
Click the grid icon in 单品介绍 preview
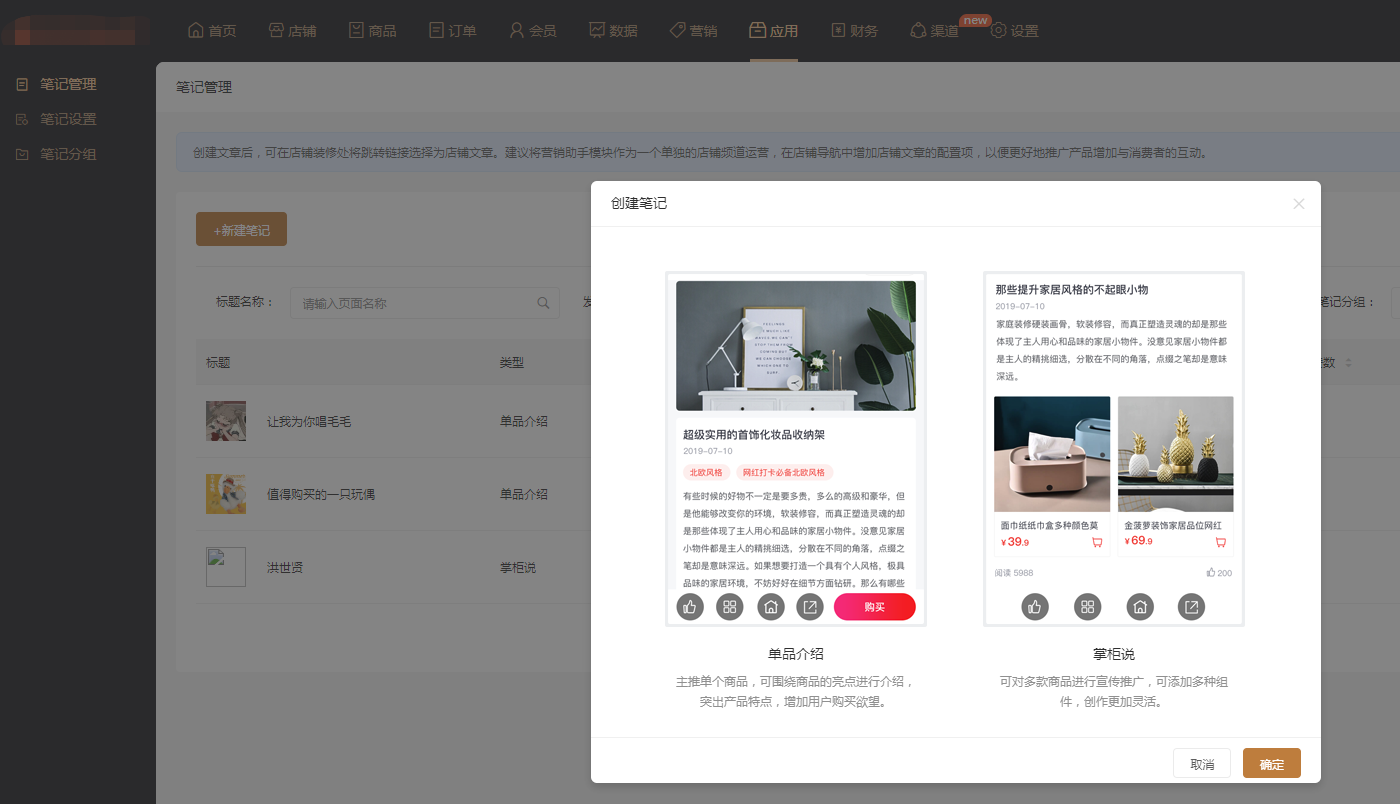[730, 607]
